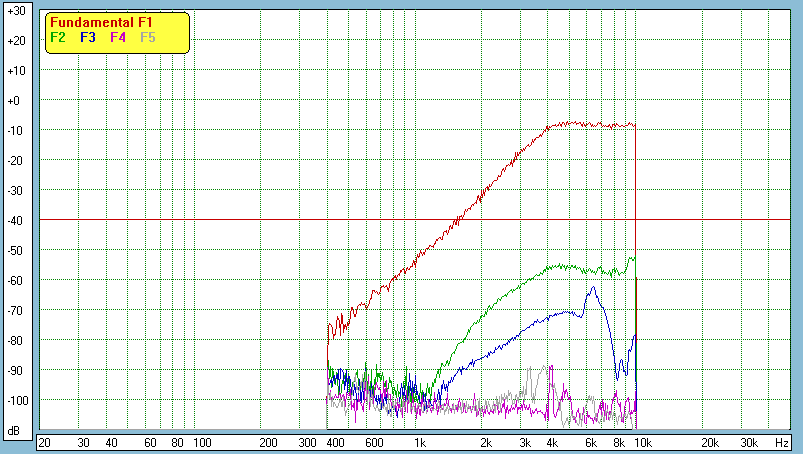Click the dB unit label

click(x=15, y=430)
